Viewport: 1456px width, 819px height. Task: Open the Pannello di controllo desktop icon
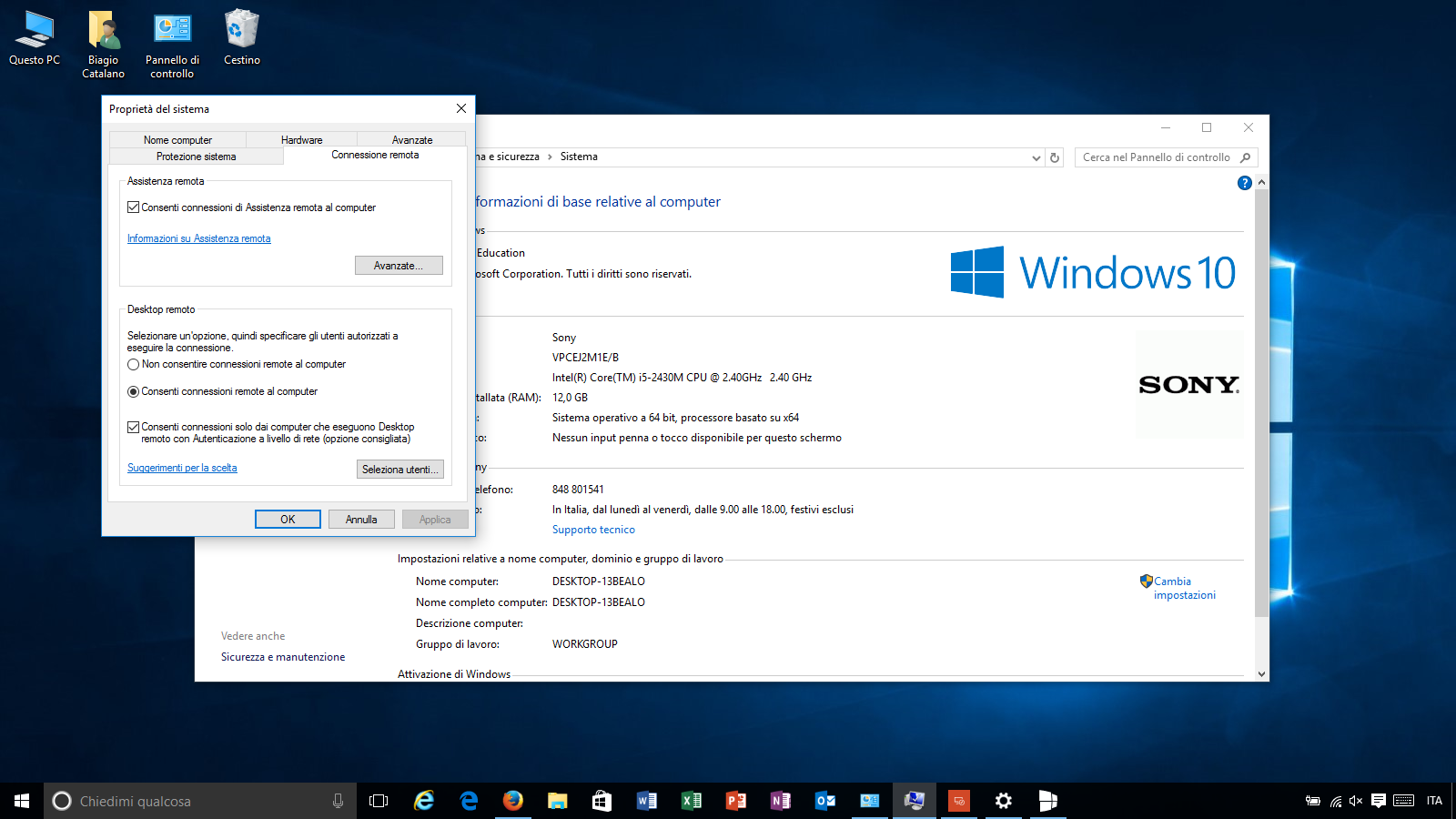[172, 44]
